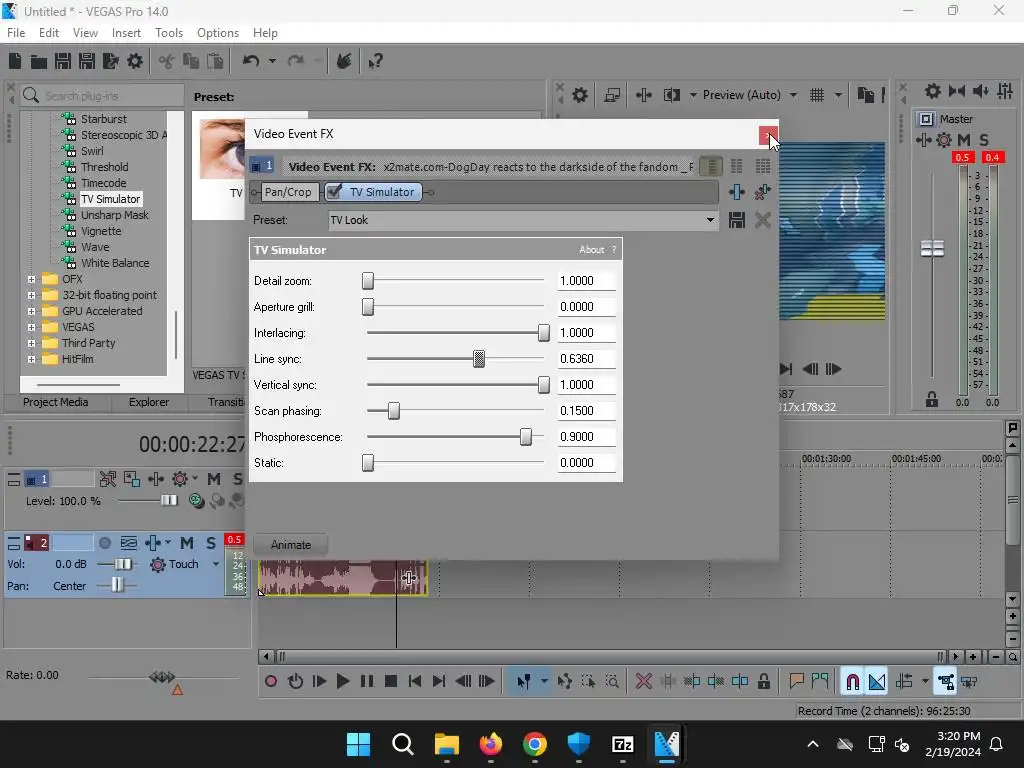Screen dimensions: 1024x768
Task: Open the Tools menu
Action: click(168, 33)
